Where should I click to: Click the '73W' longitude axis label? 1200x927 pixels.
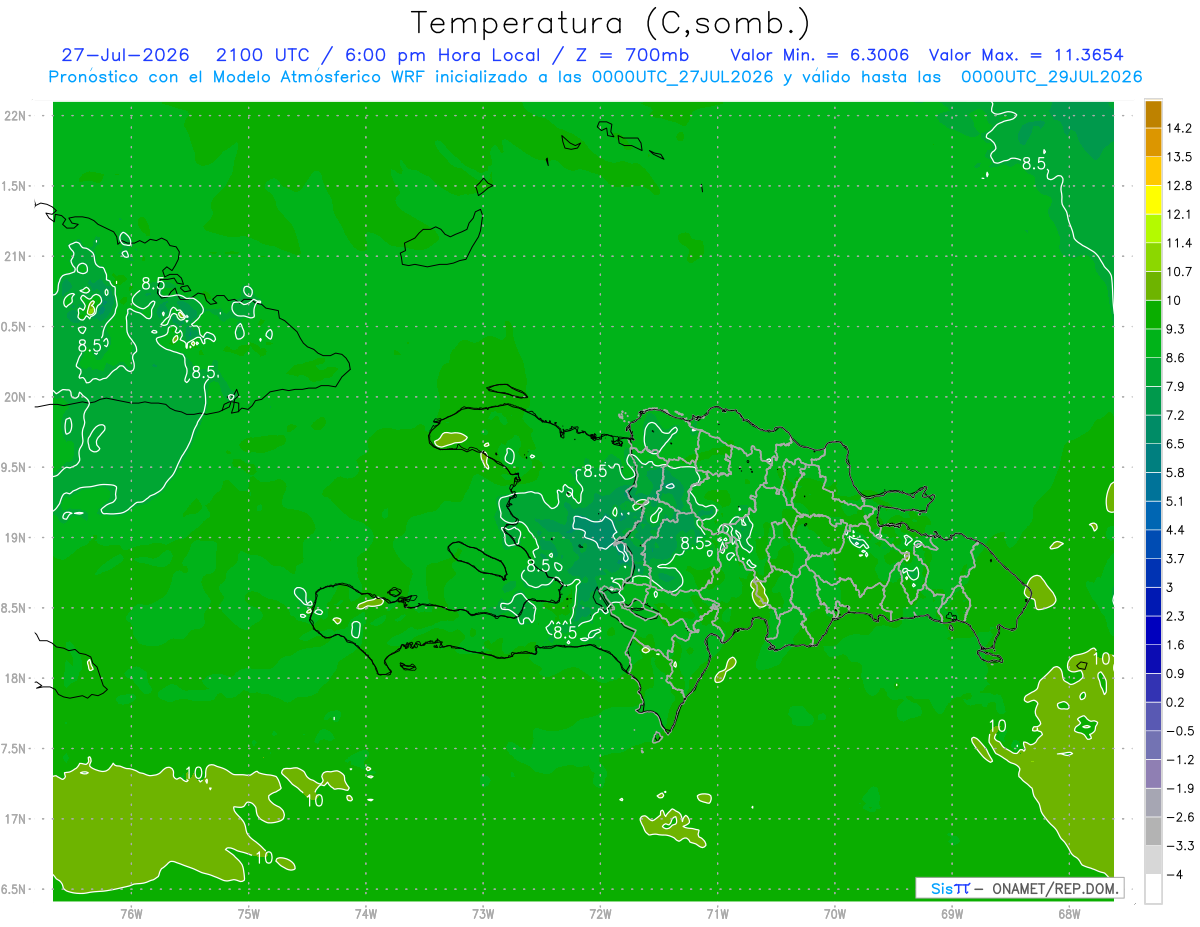point(483,912)
